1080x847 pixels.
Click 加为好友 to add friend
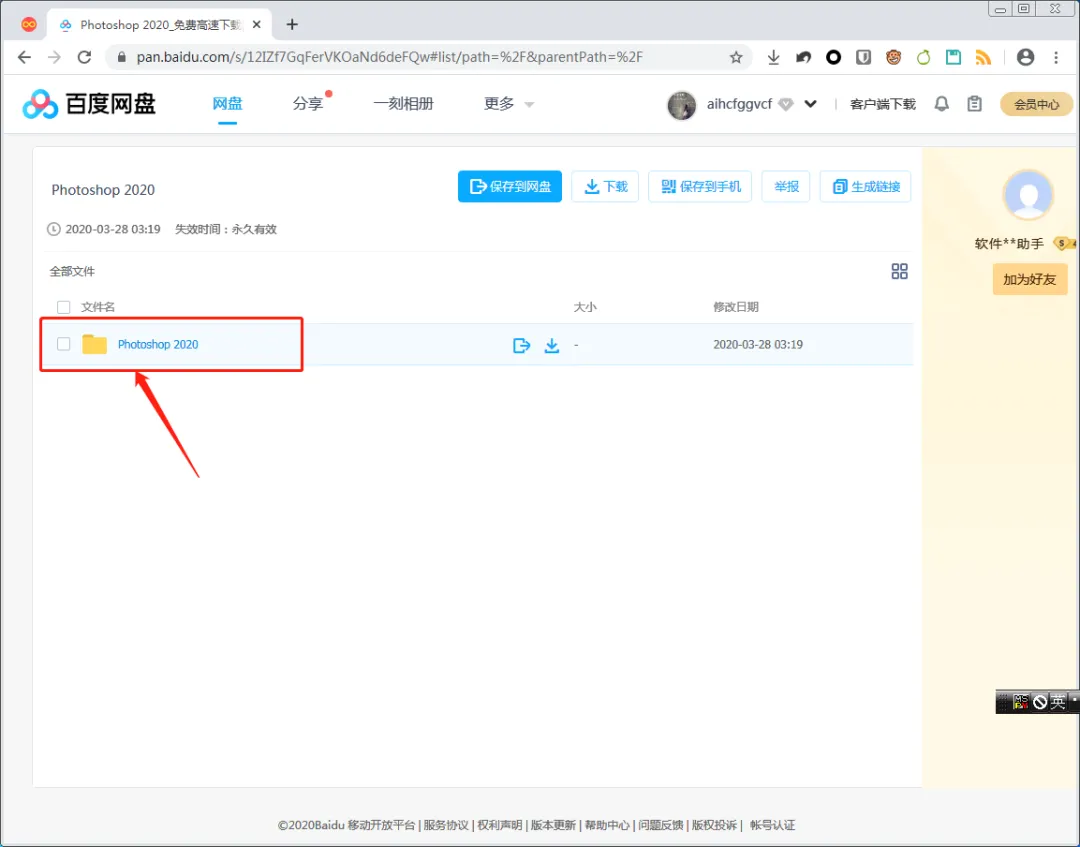click(1030, 280)
